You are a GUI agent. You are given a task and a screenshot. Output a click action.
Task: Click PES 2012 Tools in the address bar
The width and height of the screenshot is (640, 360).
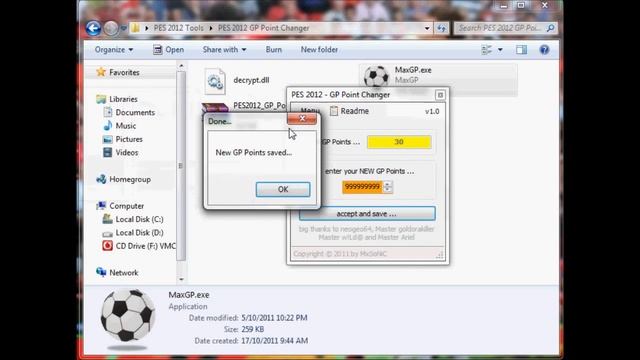click(178, 28)
